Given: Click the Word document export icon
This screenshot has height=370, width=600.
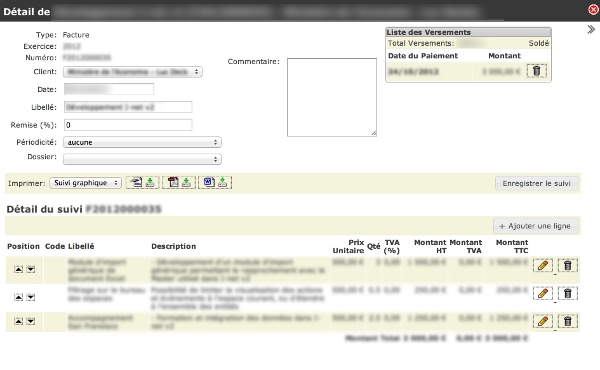Looking at the screenshot, I should (x=209, y=182).
